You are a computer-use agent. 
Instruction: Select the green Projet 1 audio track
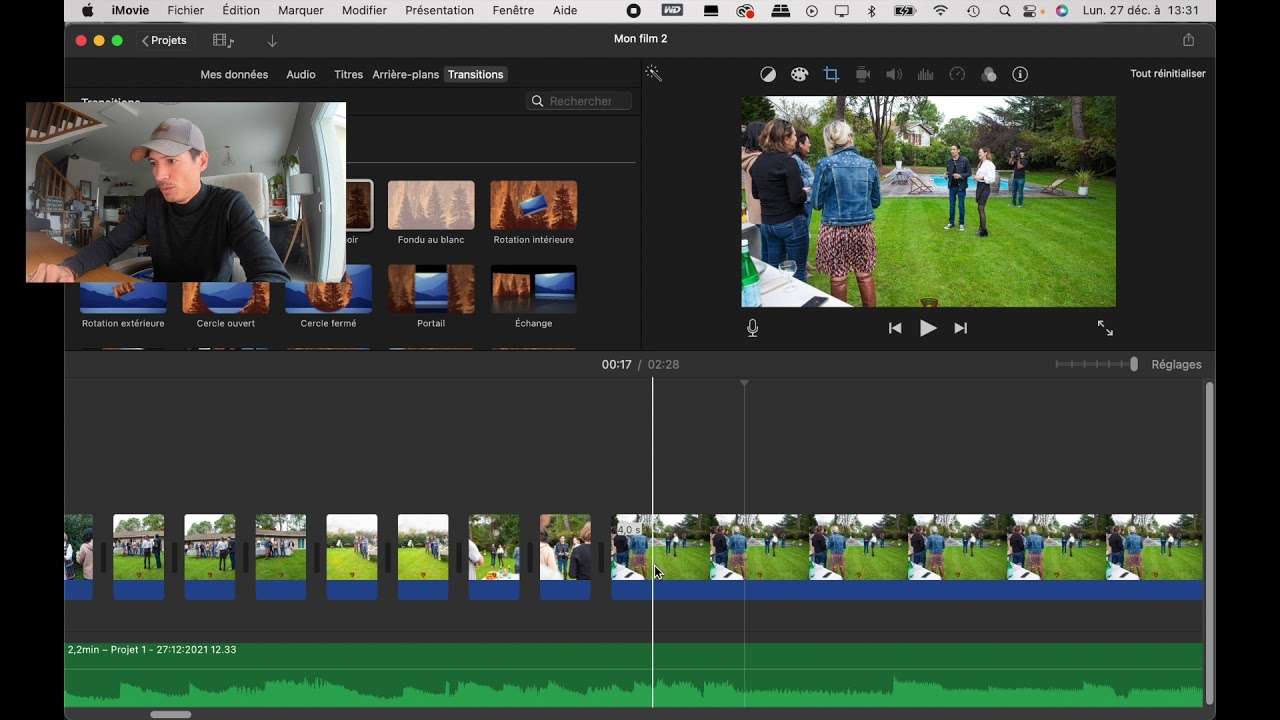tap(634, 675)
